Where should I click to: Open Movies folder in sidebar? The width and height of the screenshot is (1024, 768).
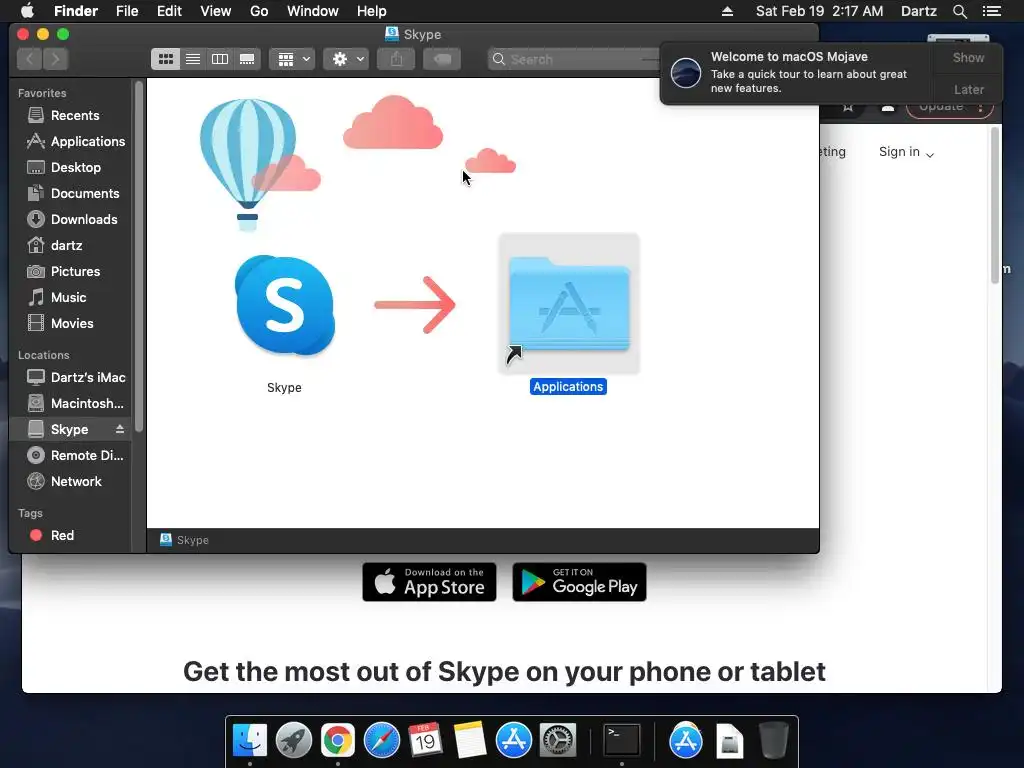click(x=72, y=323)
